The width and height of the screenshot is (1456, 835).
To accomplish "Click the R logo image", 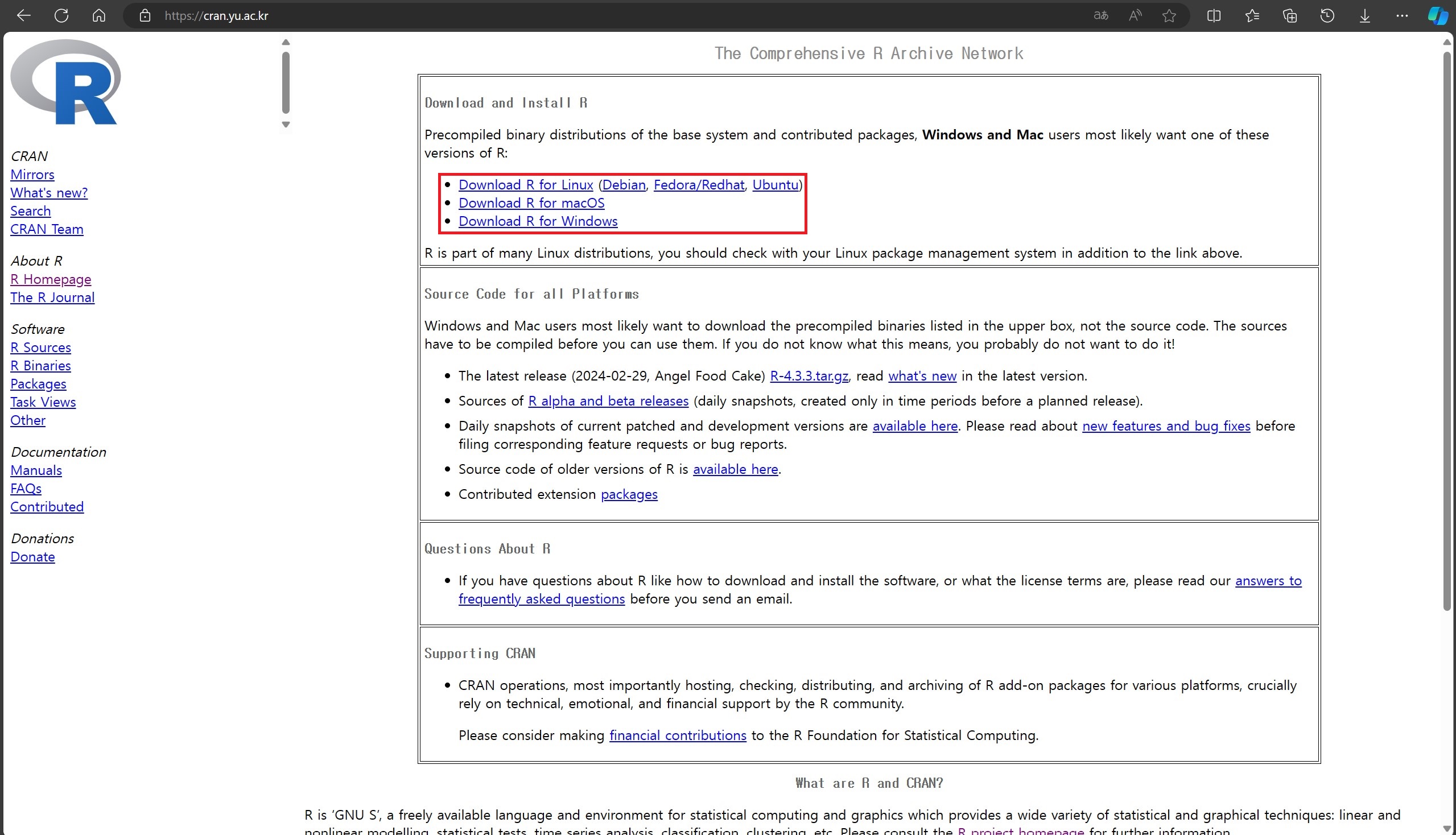I will tap(65, 82).
